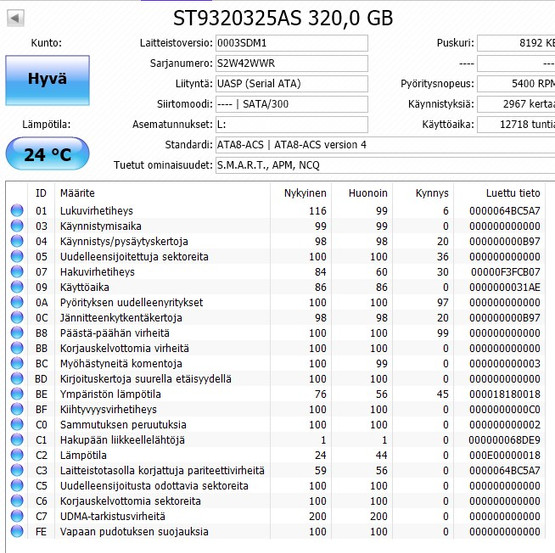The image size is (555, 553).
Task: Select the Laitteistoversio field 0003SDM1
Action: [x=292, y=43]
